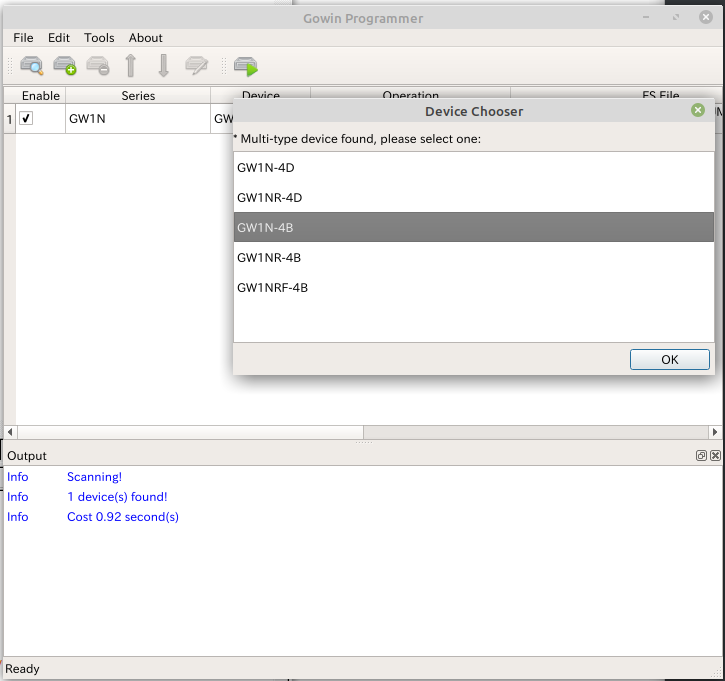The image size is (725, 681).
Task: Float the Output panel with its undock icon
Action: pyautogui.click(x=701, y=455)
